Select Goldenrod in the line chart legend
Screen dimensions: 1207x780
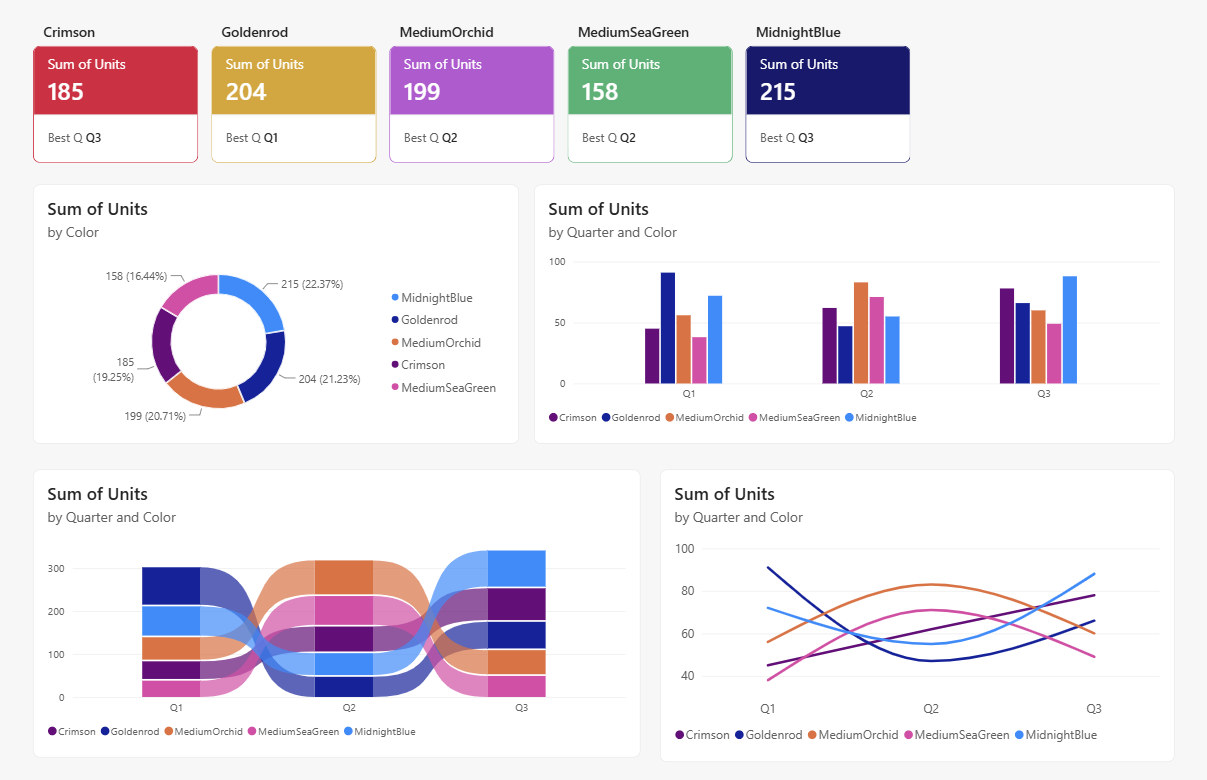pyautogui.click(x=769, y=735)
